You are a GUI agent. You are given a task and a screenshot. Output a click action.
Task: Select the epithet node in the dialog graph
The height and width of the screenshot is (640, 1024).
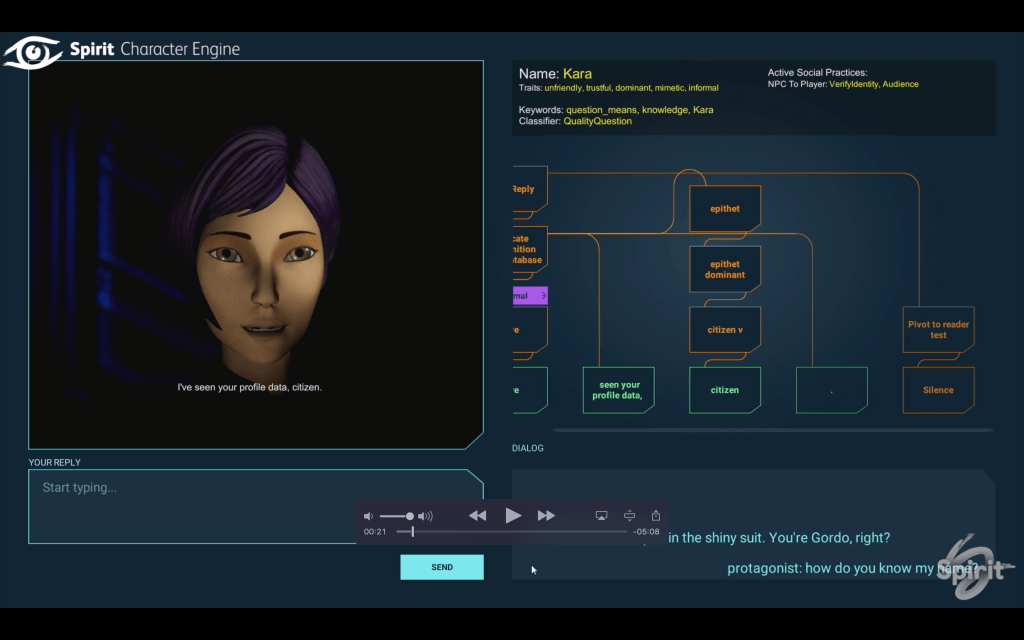coord(724,209)
